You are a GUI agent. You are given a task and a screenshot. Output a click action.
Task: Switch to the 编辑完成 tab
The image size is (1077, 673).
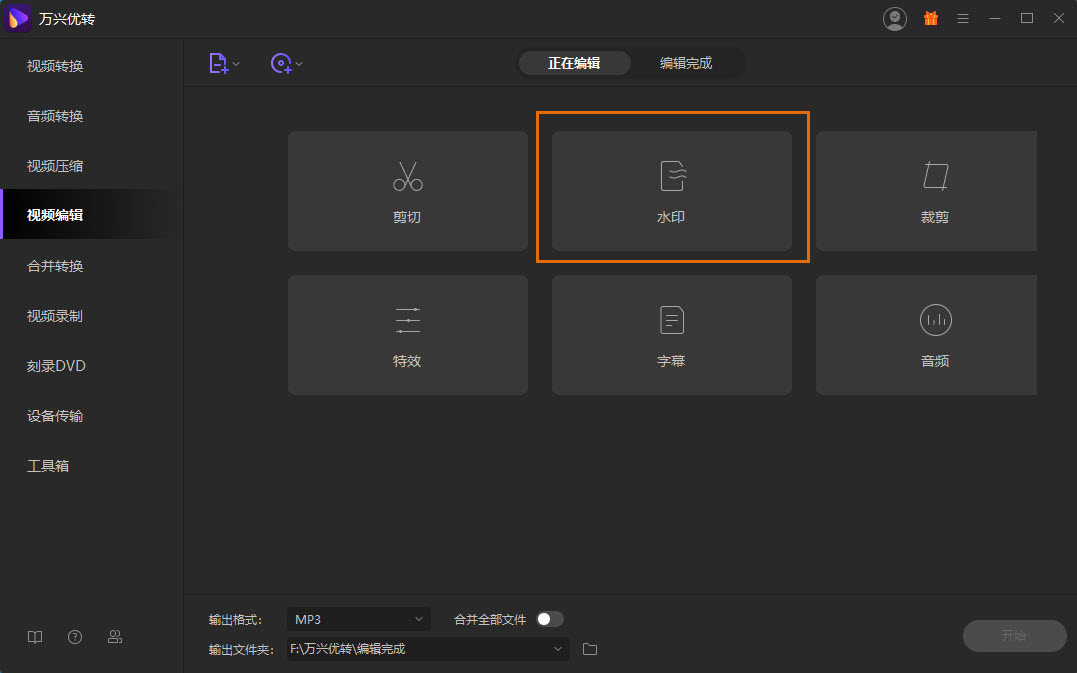tap(686, 63)
